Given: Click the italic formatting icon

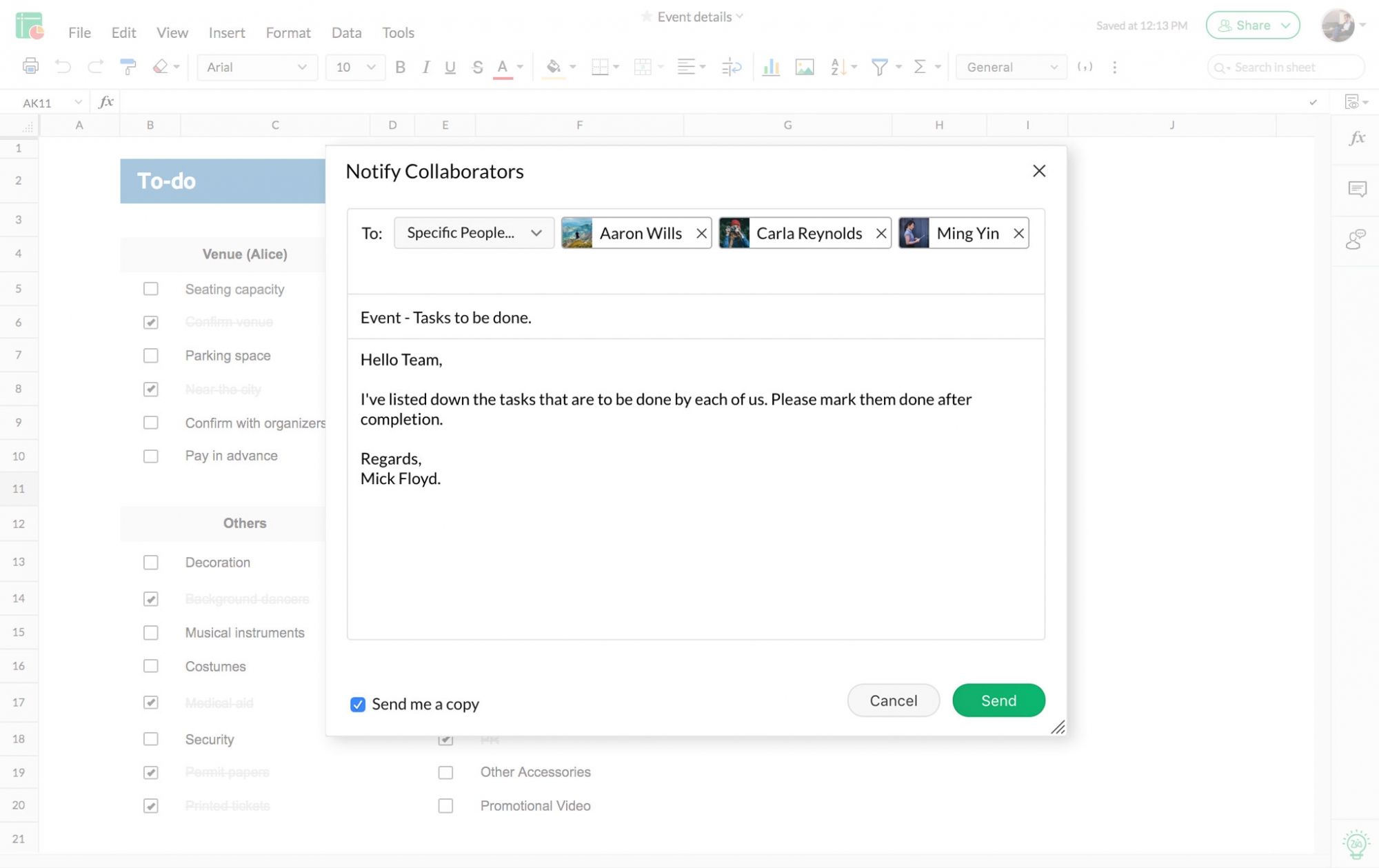Looking at the screenshot, I should click(x=425, y=67).
